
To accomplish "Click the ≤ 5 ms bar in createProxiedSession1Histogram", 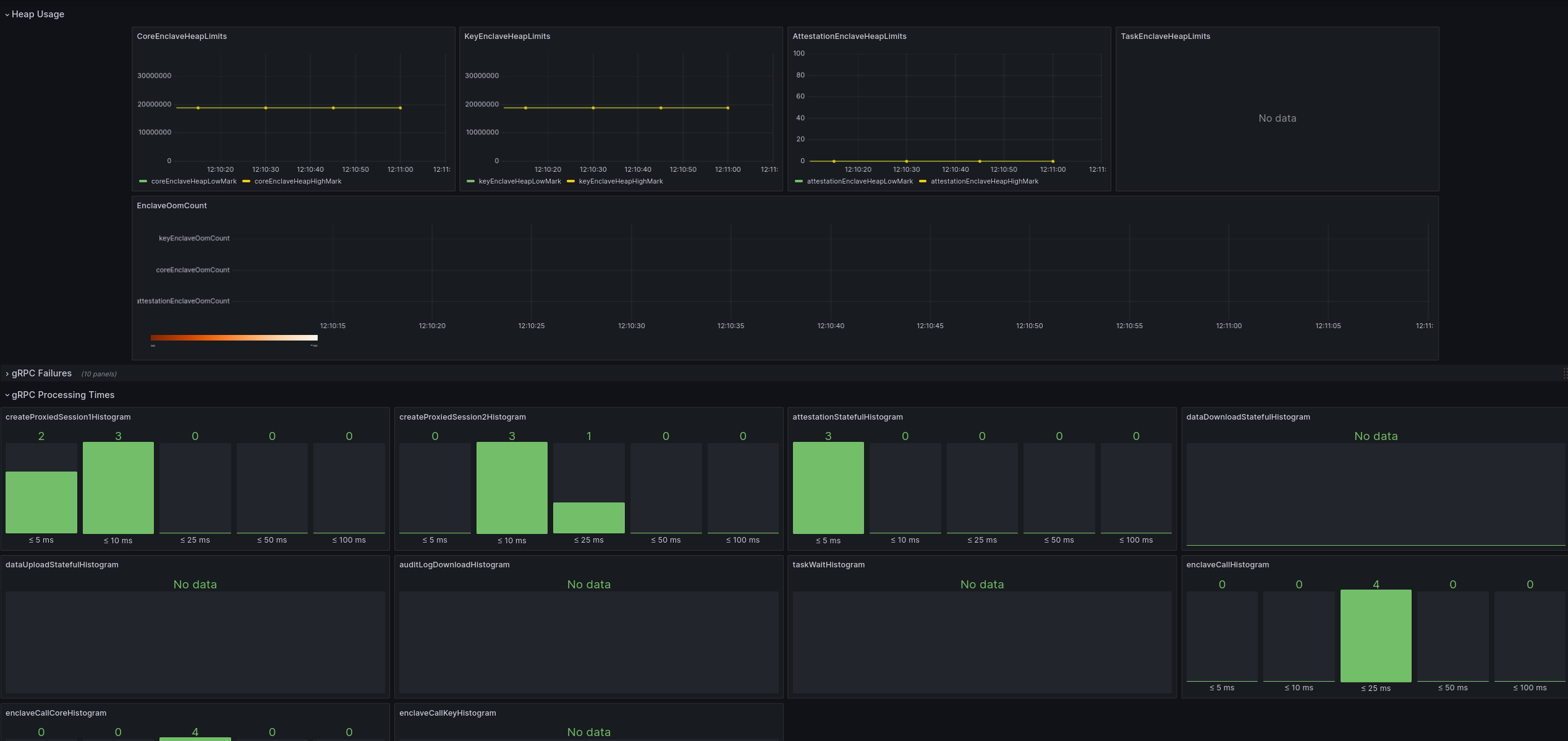I will pos(41,502).
